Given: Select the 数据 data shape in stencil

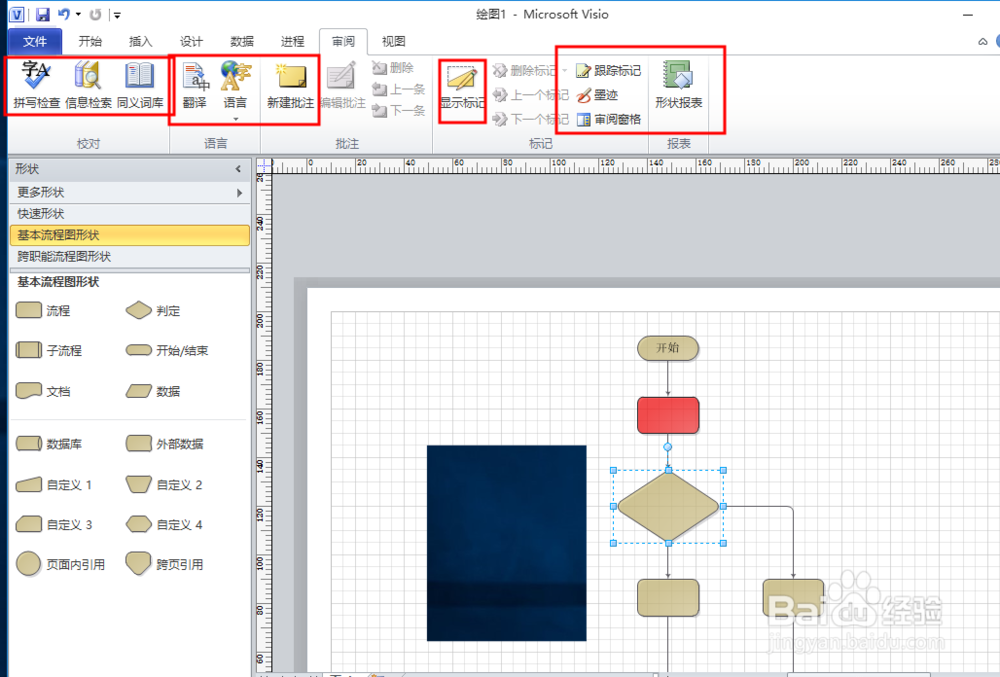Looking at the screenshot, I should [153, 391].
